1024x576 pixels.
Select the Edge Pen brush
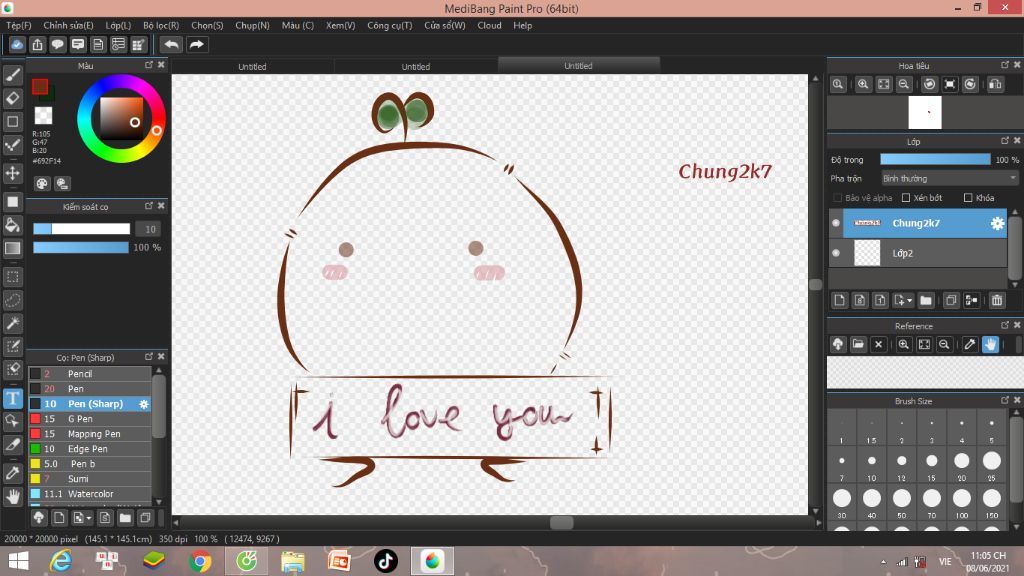(90, 449)
